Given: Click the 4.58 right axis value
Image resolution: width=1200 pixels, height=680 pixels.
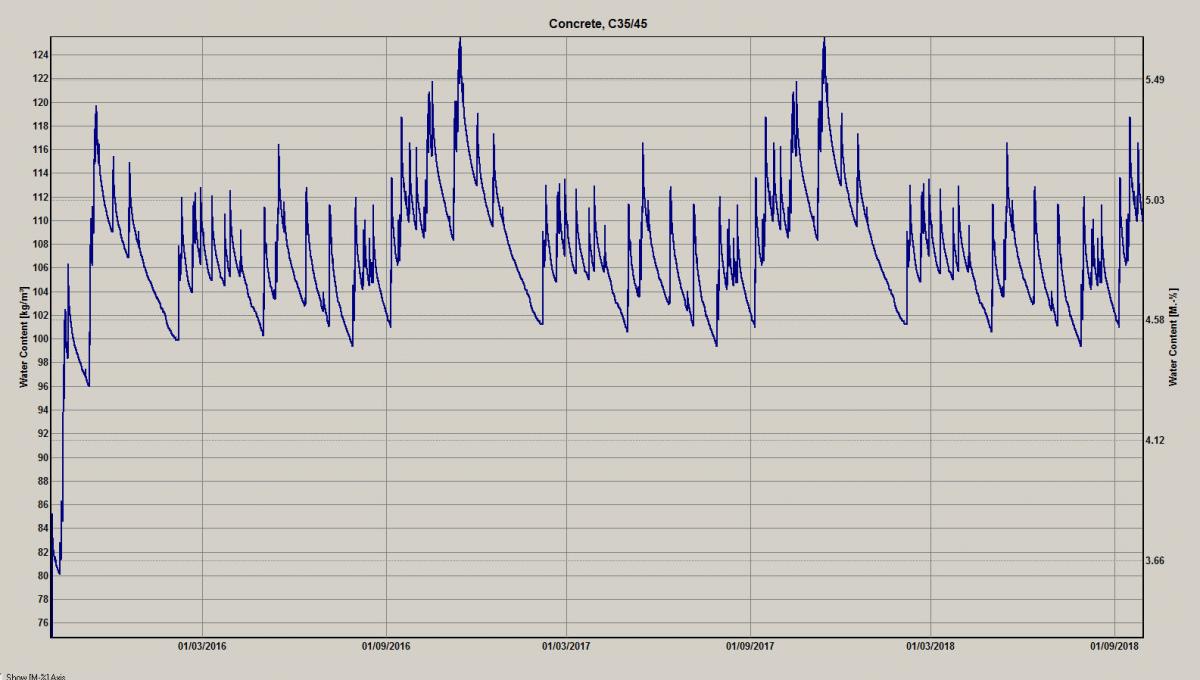Looking at the screenshot, I should coord(1157,320).
